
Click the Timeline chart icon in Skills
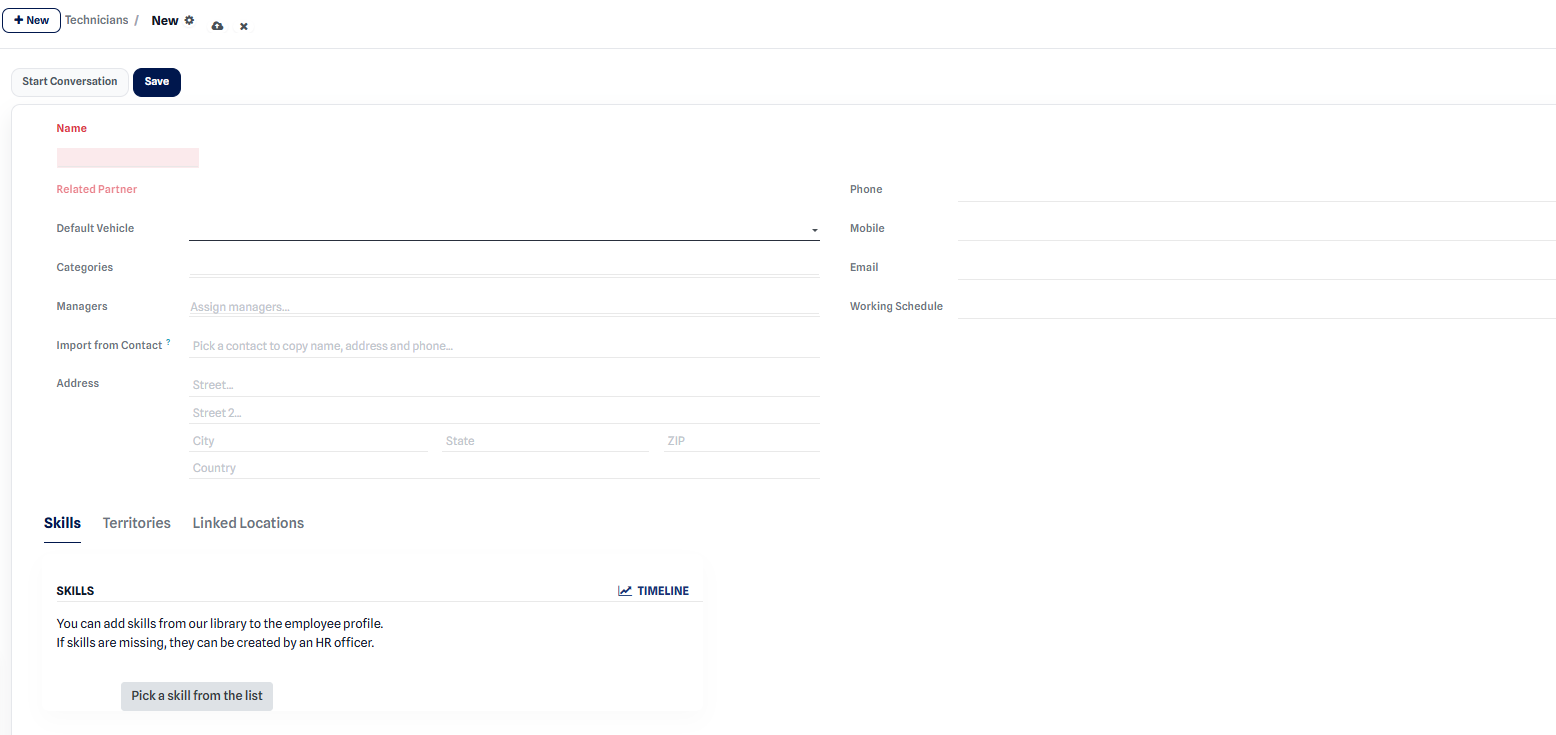(625, 591)
